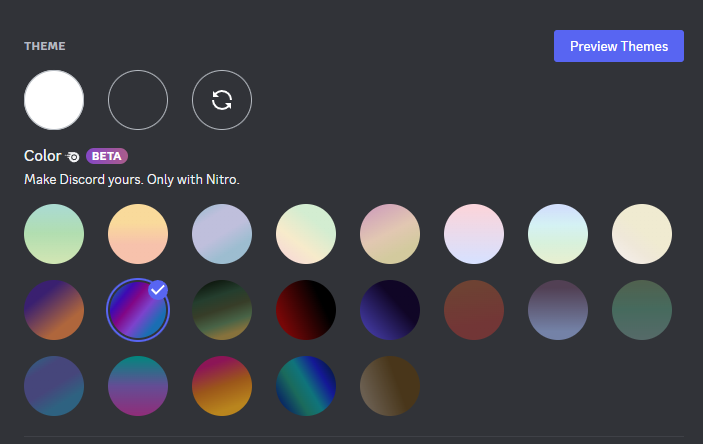Pick the taupe to dark brown gradient swatch

pos(390,386)
